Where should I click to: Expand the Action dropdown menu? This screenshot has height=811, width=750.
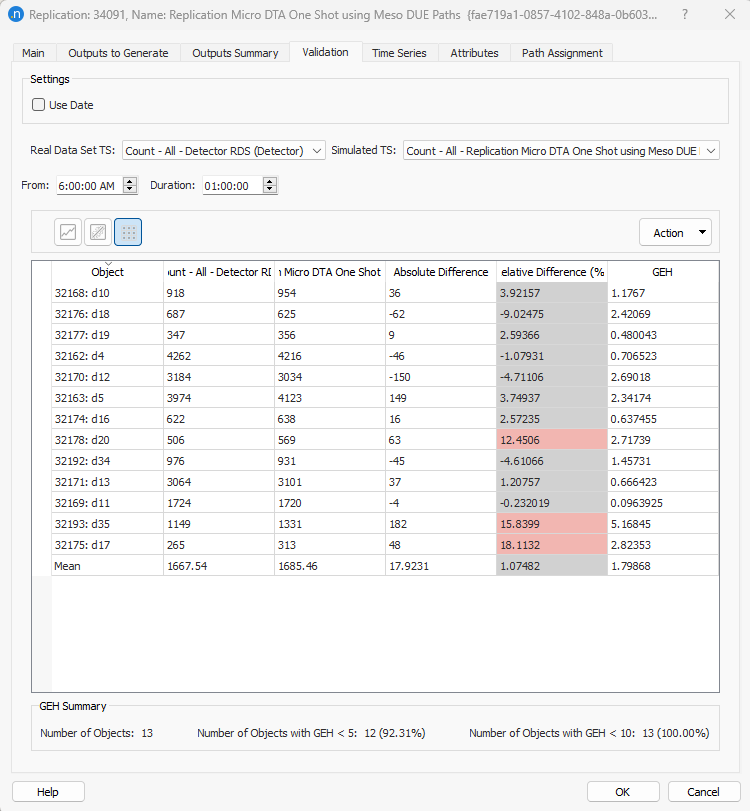coord(675,231)
